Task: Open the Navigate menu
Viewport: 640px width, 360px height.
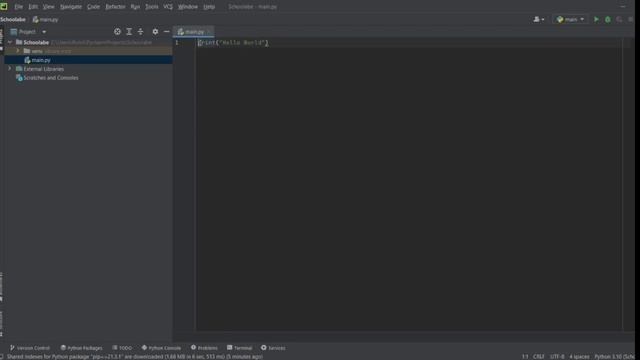Action: [71, 7]
